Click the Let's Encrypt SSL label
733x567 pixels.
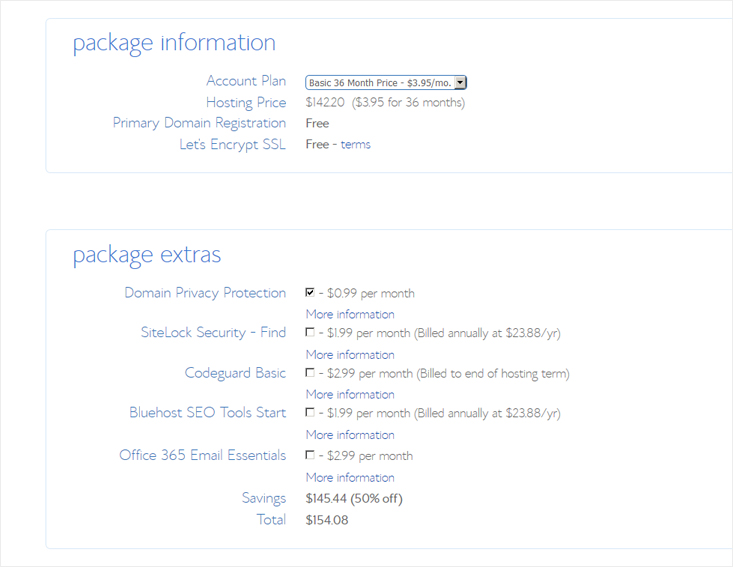point(232,144)
